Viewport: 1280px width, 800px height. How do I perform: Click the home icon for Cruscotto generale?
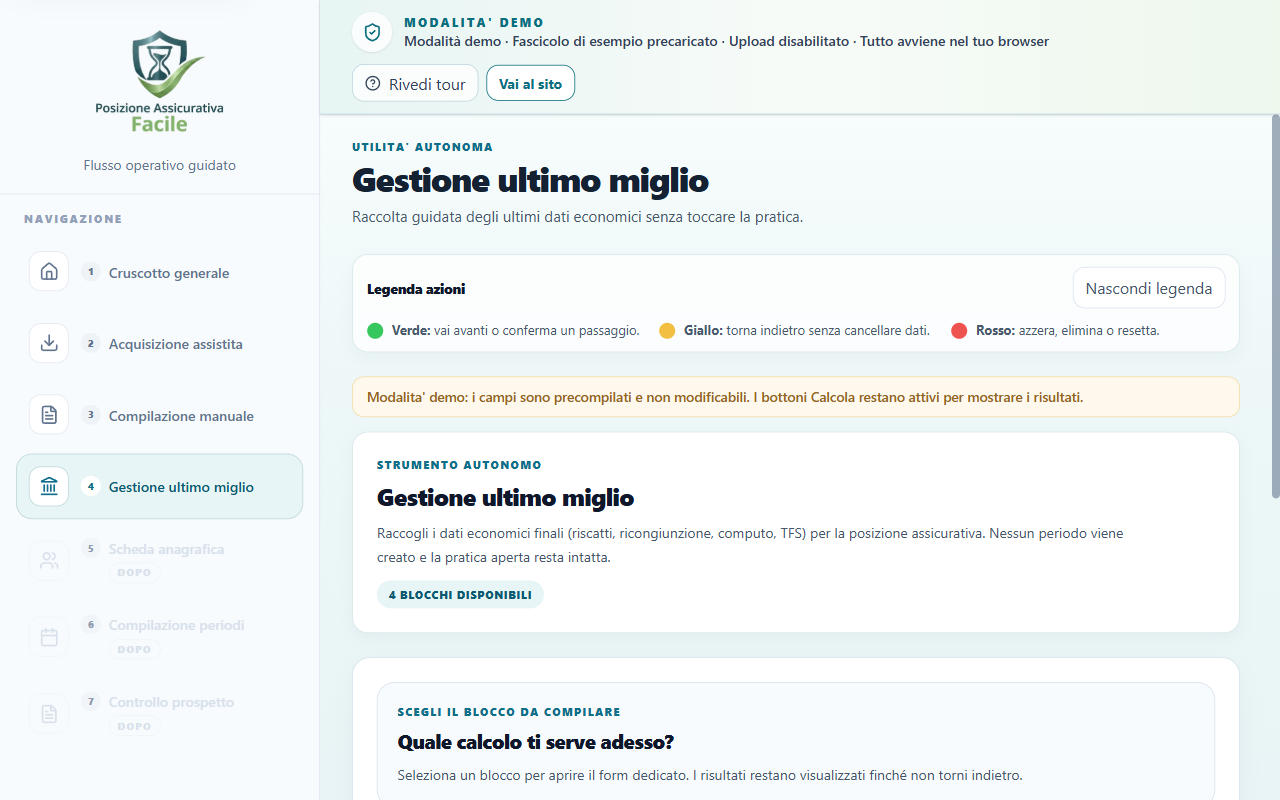[x=49, y=272]
